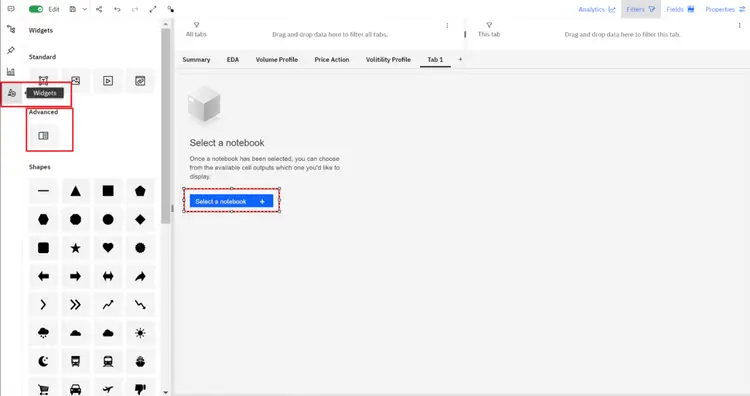Redo the last action
This screenshot has height=396, width=750.
tap(135, 9)
